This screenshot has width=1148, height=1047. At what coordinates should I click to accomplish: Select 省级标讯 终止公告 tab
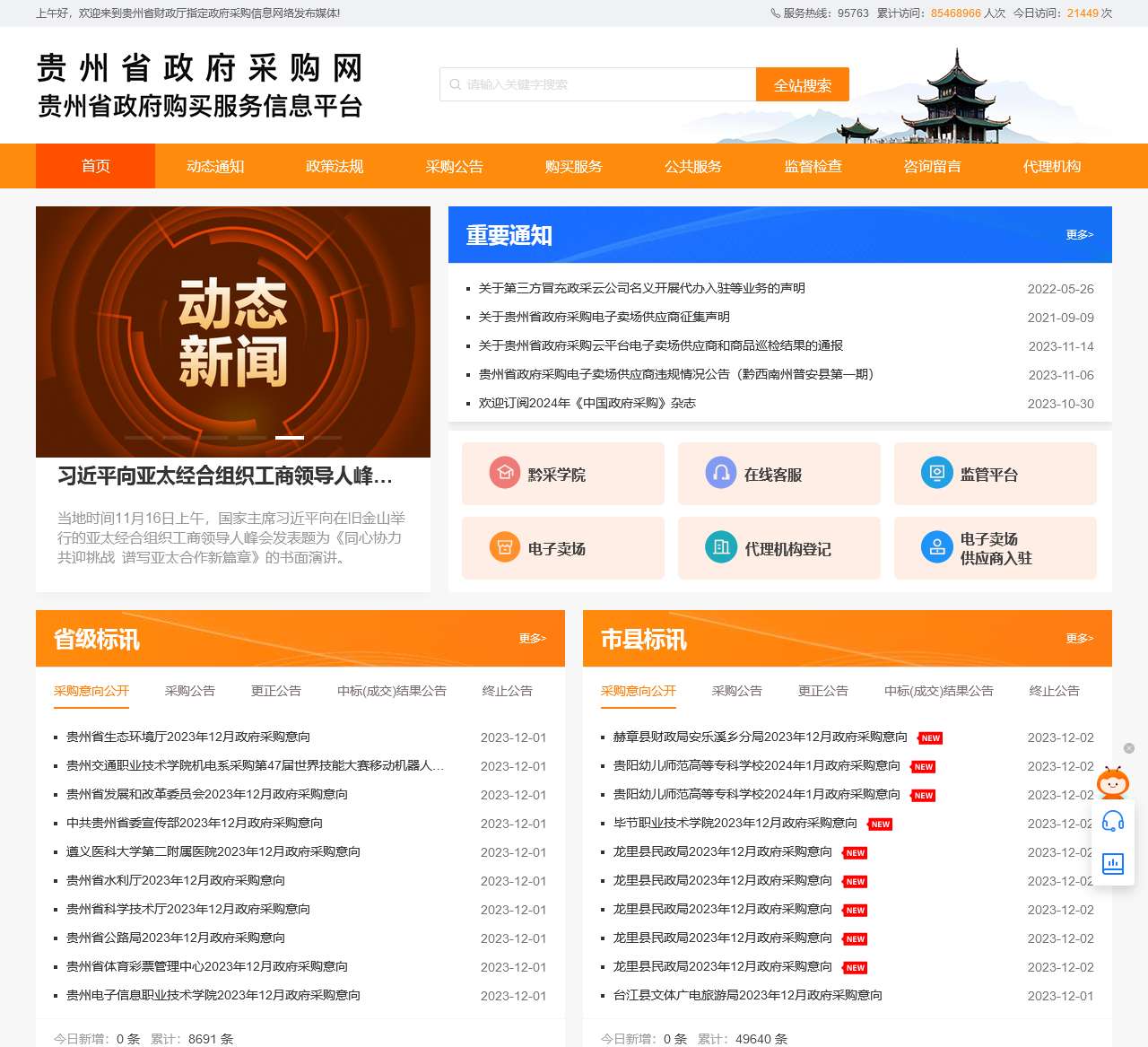(508, 691)
